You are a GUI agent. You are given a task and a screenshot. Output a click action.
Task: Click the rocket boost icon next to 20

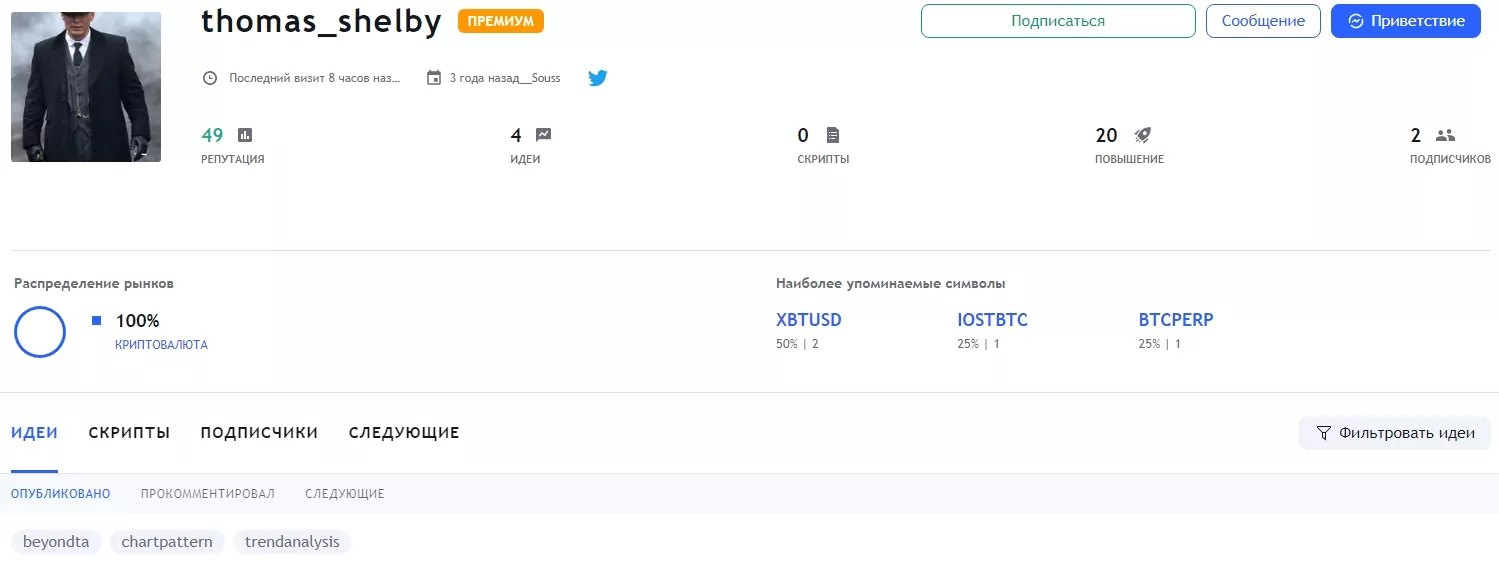pyautogui.click(x=1142, y=135)
